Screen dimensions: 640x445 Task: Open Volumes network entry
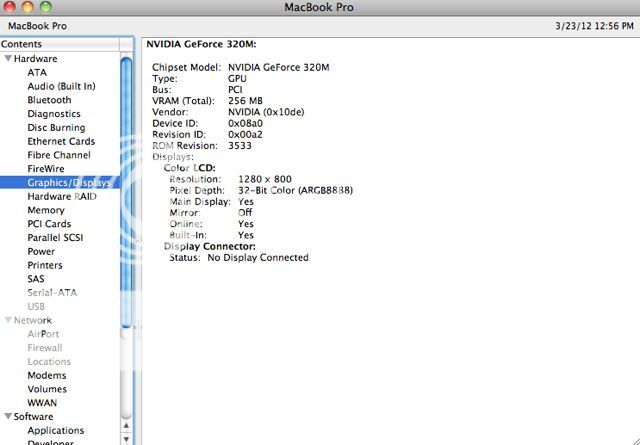pos(47,389)
